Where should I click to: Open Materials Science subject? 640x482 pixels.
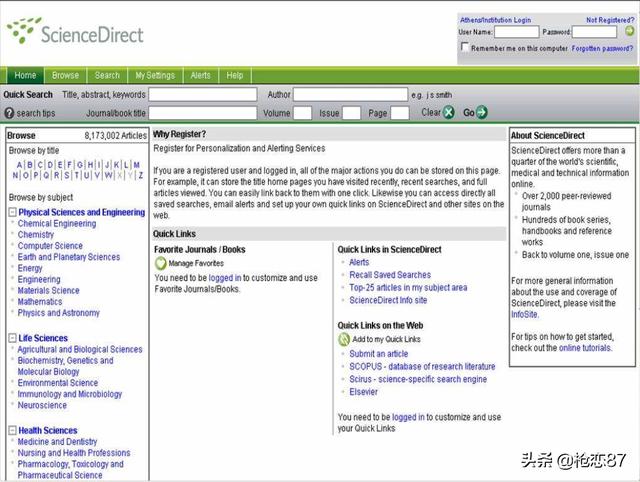[x=48, y=291]
